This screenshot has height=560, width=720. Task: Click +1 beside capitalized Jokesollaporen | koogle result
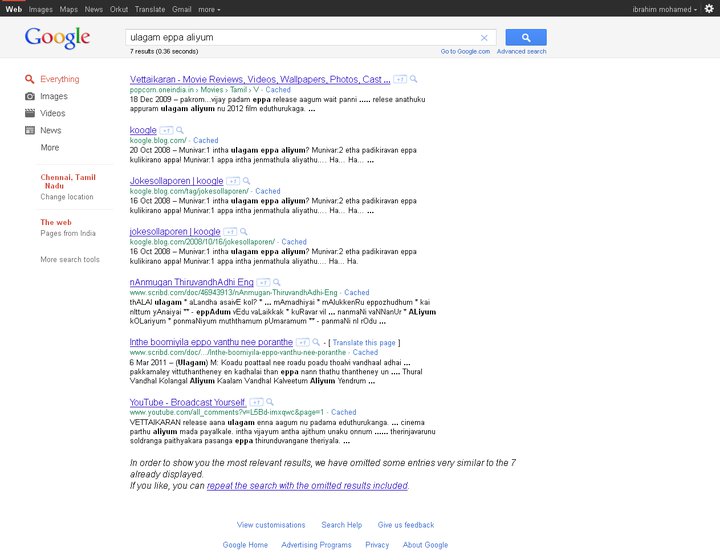pyautogui.click(x=233, y=181)
